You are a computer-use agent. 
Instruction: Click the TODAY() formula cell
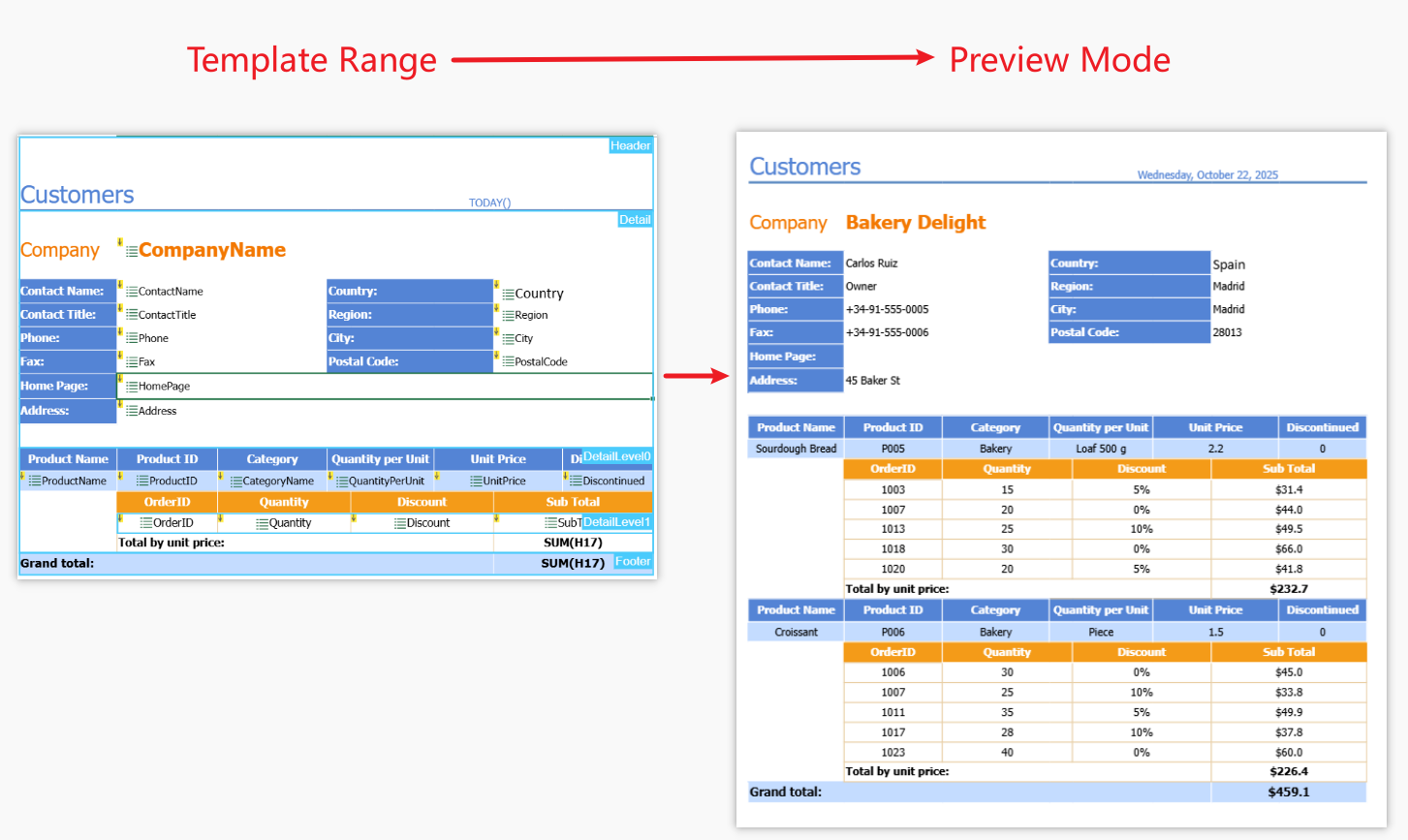tap(489, 203)
